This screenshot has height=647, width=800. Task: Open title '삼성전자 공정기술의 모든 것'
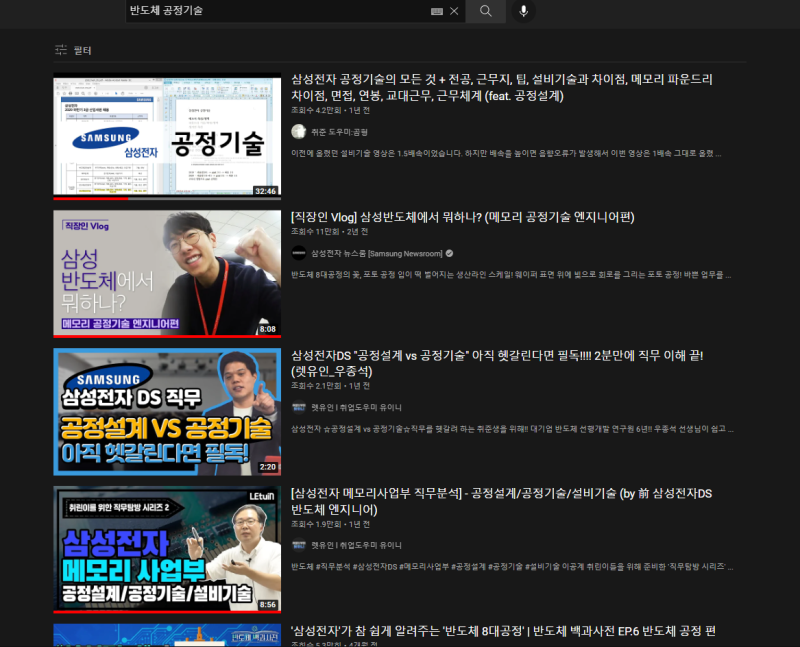[x=502, y=87]
